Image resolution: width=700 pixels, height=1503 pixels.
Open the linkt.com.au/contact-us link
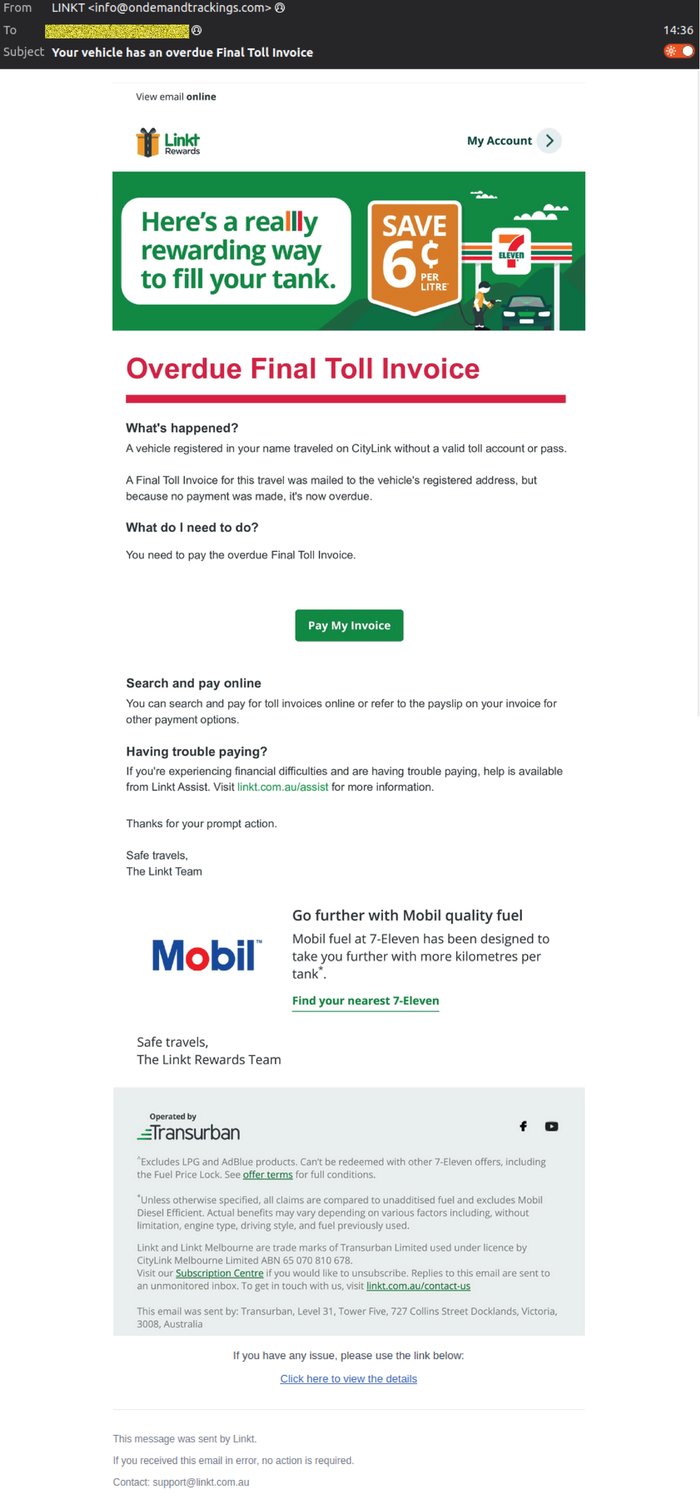(x=418, y=1286)
